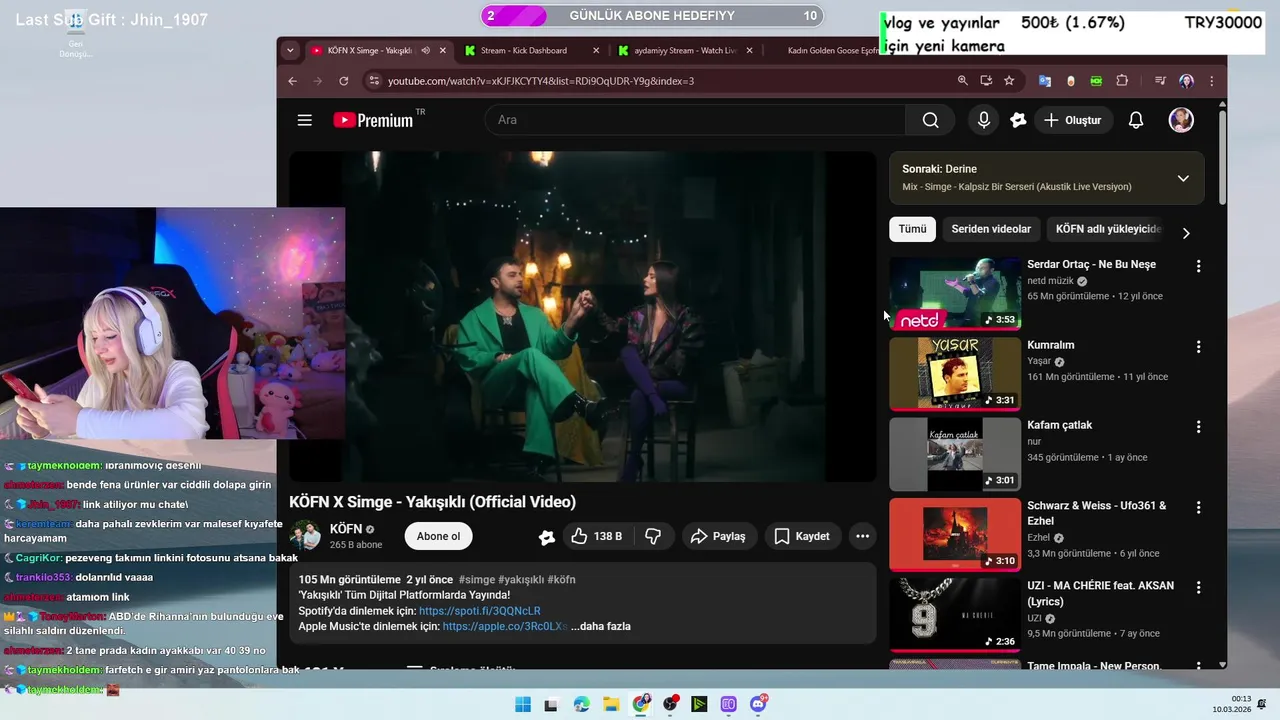The image size is (1280, 720).
Task: Open the YouTube hamburger guide menu
Action: (x=305, y=120)
